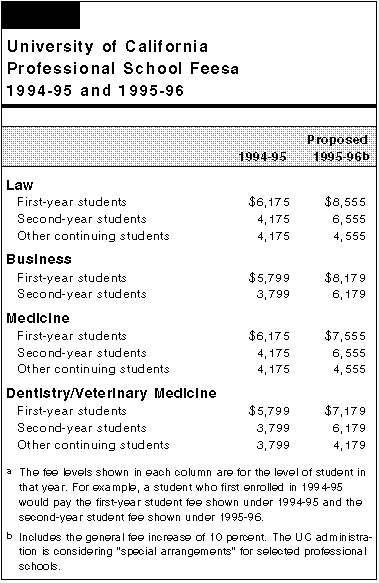Click the 1994-95 column header

click(262, 156)
